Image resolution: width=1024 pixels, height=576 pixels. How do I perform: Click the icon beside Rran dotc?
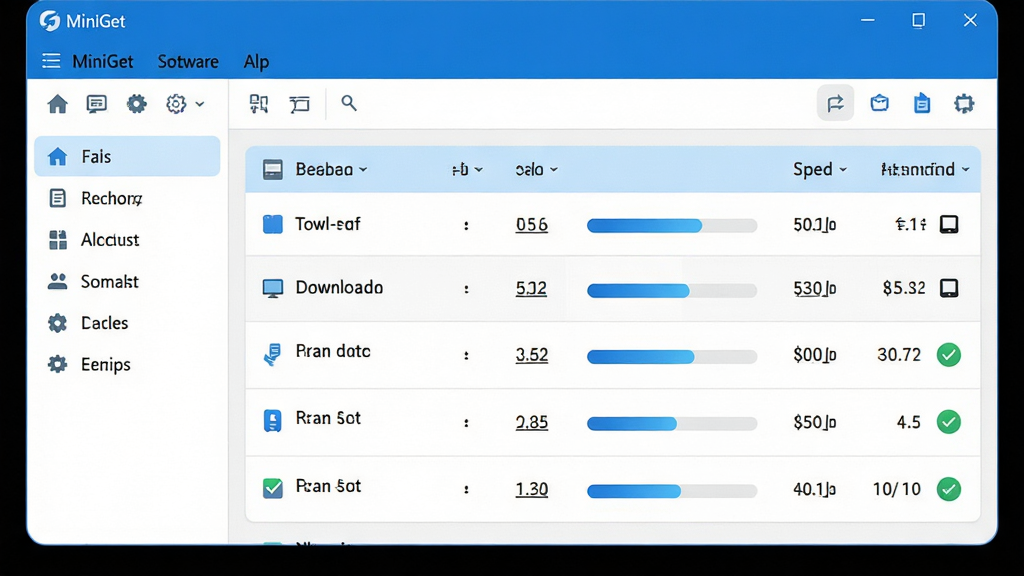pyautogui.click(x=272, y=354)
